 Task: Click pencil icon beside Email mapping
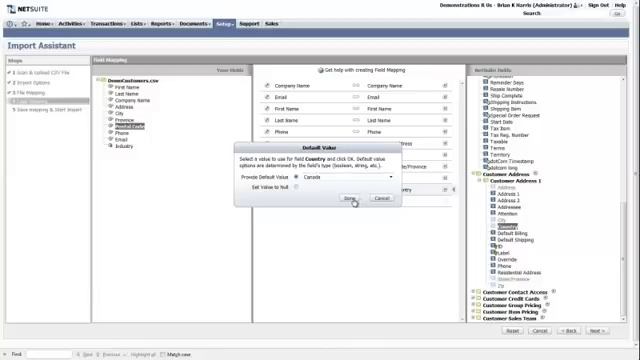[267, 97]
